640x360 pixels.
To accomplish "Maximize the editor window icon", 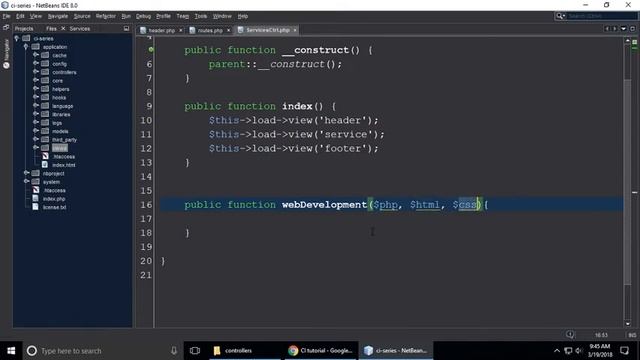I will 632,29.
